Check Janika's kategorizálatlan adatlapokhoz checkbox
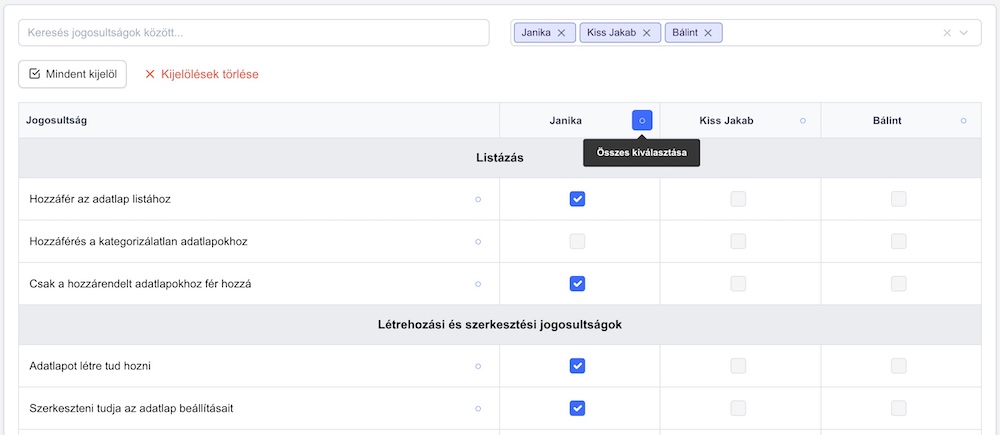Screen dimensions: 1000x435 click(x=577, y=241)
